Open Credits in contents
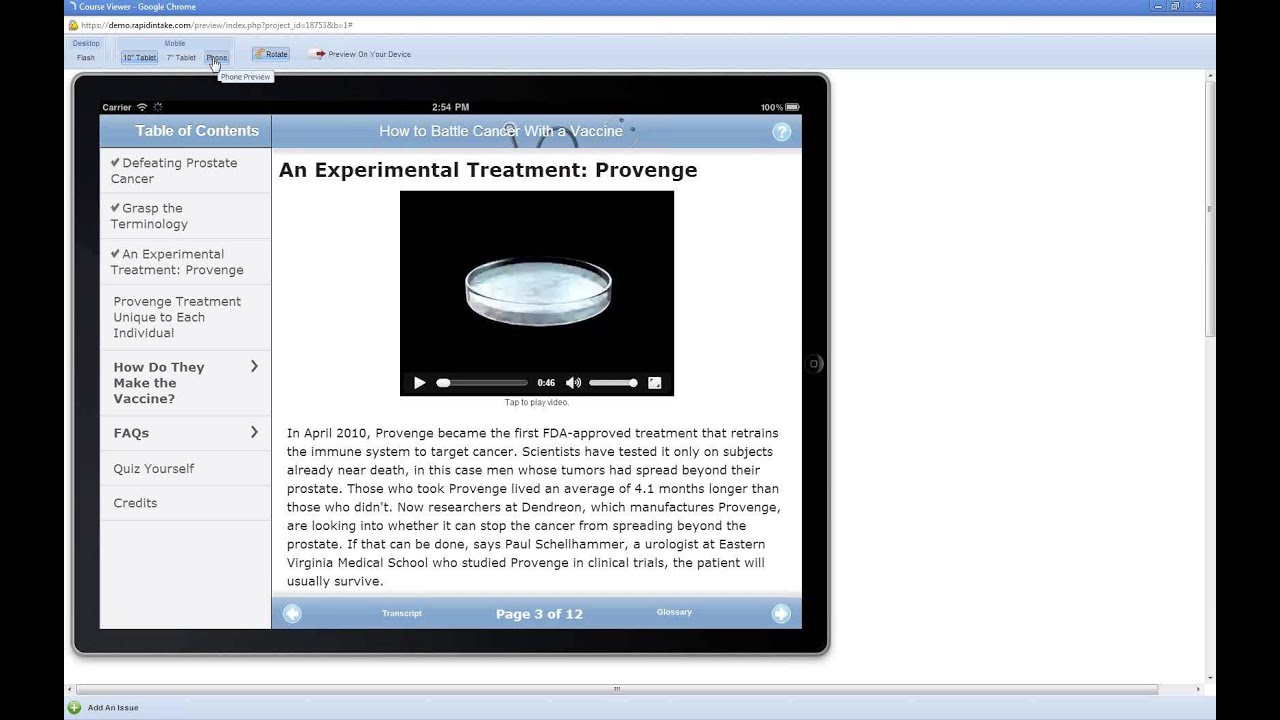 [185, 503]
